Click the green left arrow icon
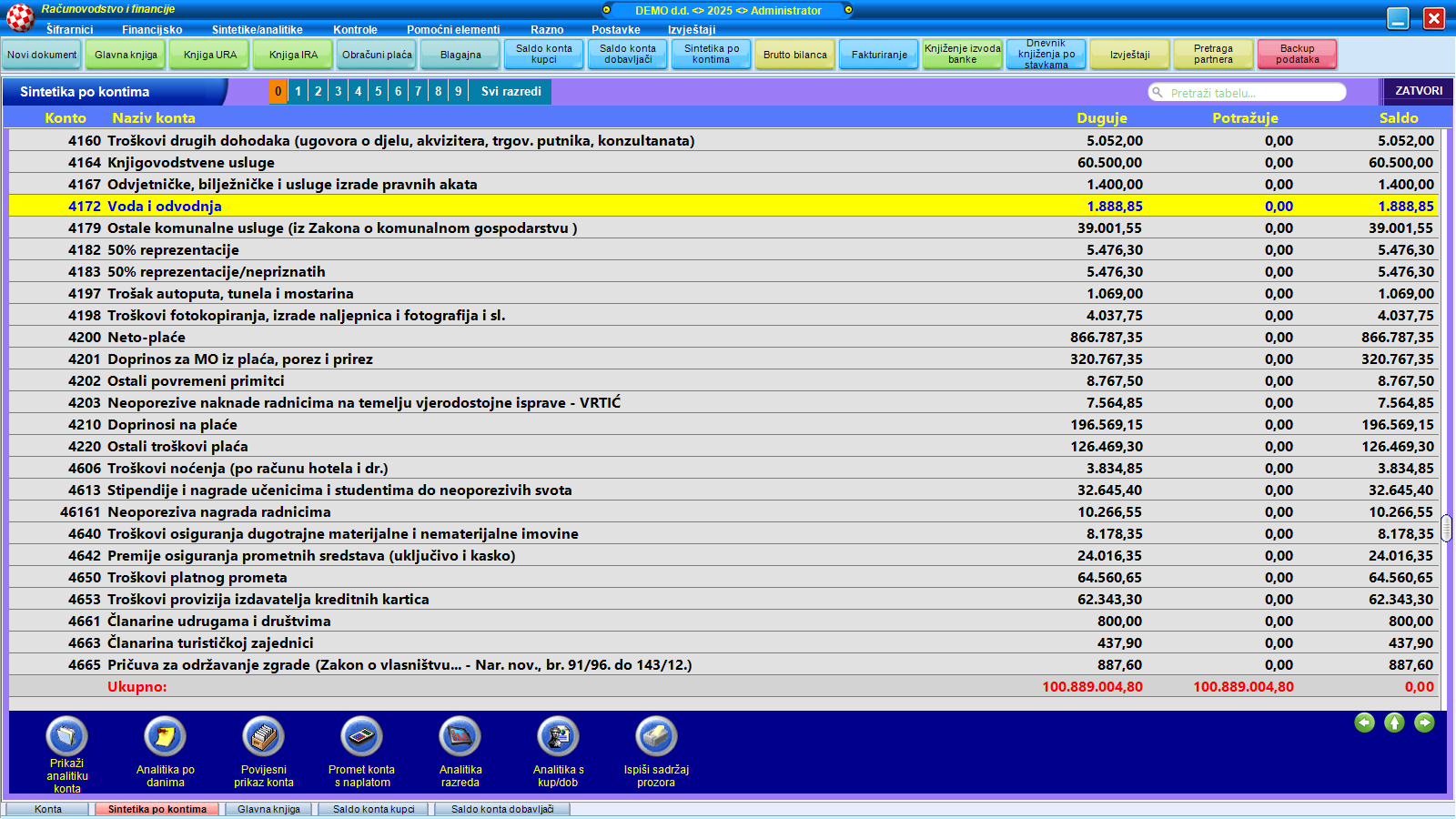Screen dimensions: 1456x819 coord(1364,723)
